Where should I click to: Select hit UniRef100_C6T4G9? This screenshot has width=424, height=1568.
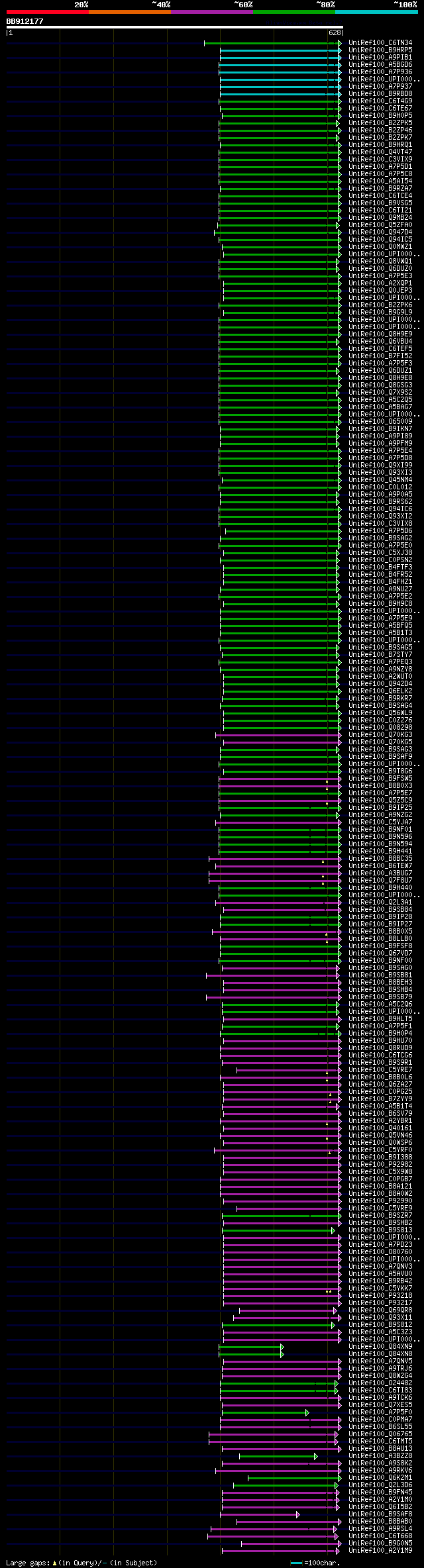(x=380, y=101)
